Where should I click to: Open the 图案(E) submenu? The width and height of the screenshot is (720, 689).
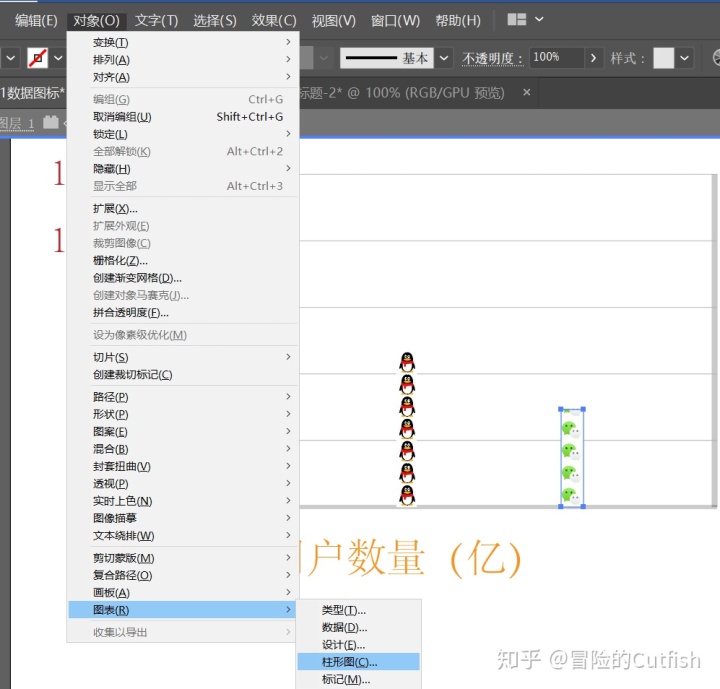[183, 431]
